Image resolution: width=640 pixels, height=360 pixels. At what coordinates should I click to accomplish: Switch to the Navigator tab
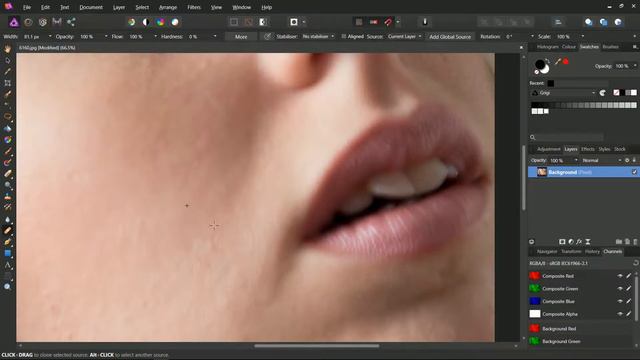[547, 251]
